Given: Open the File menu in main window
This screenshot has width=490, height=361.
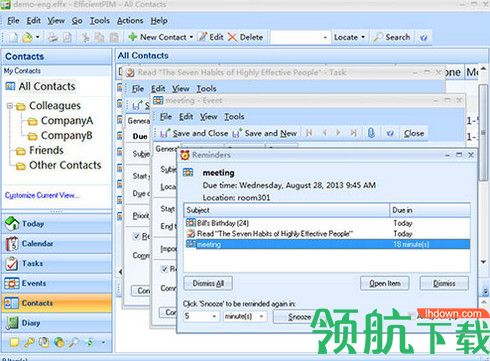Looking at the screenshot, I should (x=13, y=21).
